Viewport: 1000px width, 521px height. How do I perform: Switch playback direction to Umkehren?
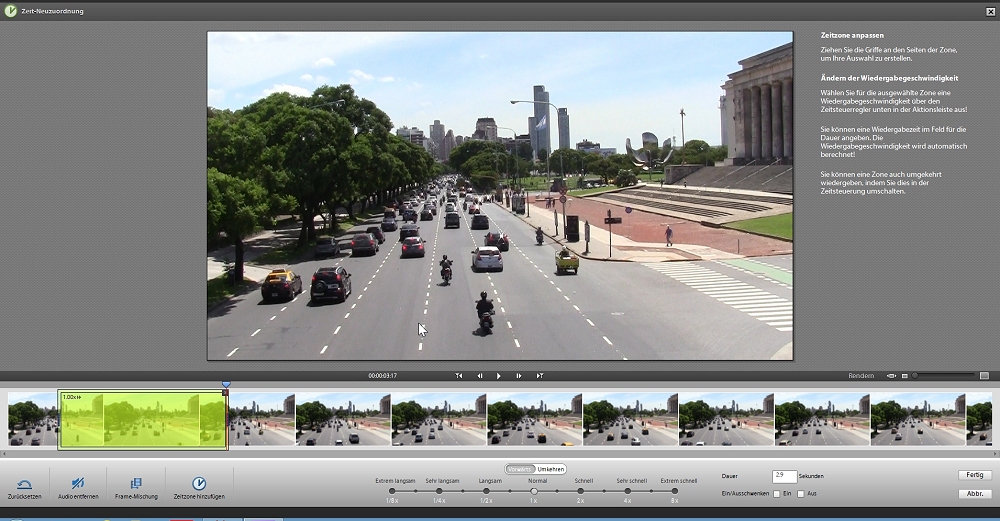550,469
